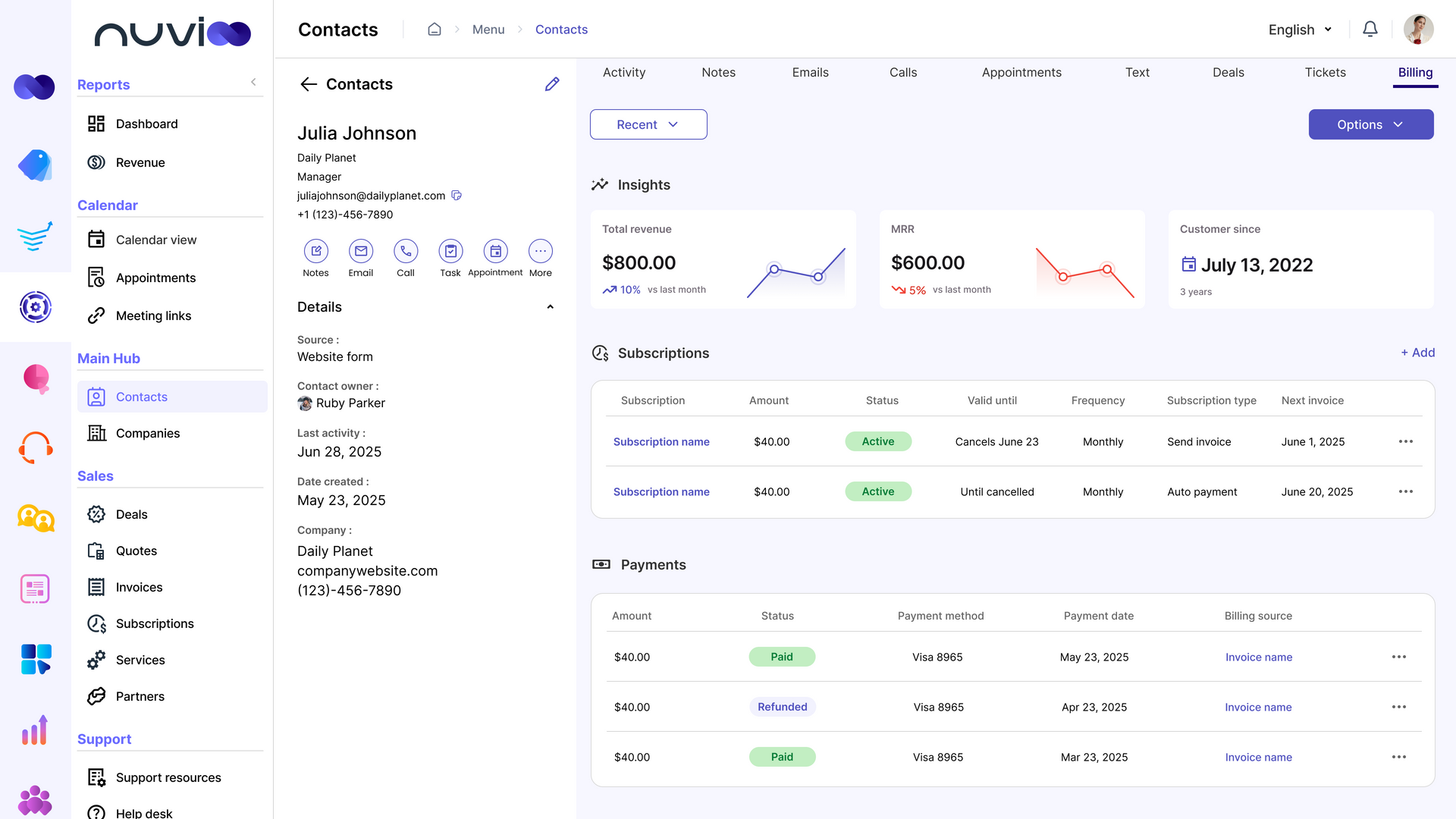Open the Appointment quick action icon

tap(495, 252)
